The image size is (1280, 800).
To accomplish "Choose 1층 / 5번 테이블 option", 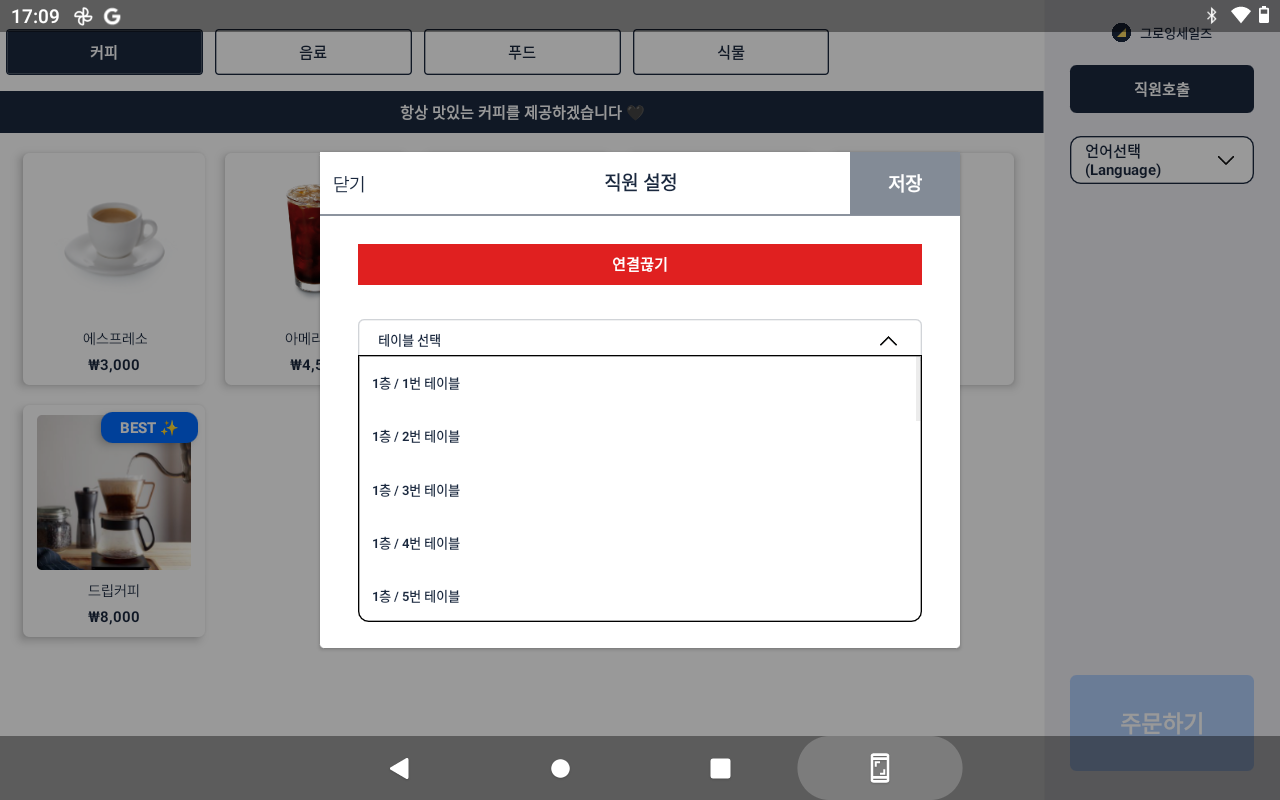I will click(416, 597).
